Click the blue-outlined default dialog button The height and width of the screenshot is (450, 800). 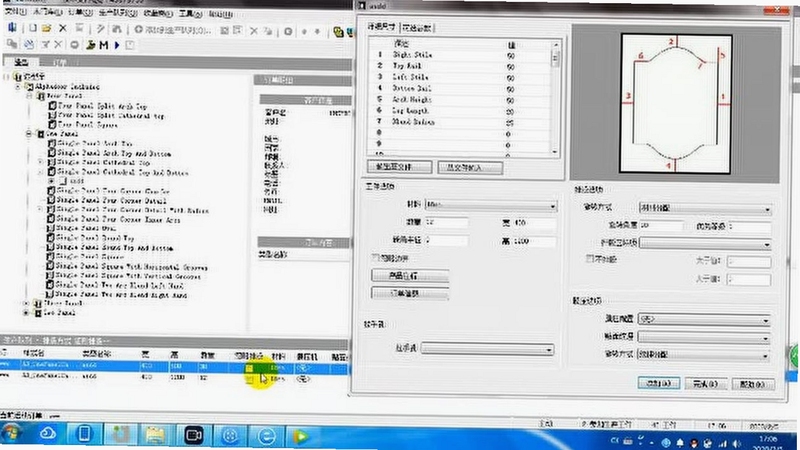coord(659,383)
